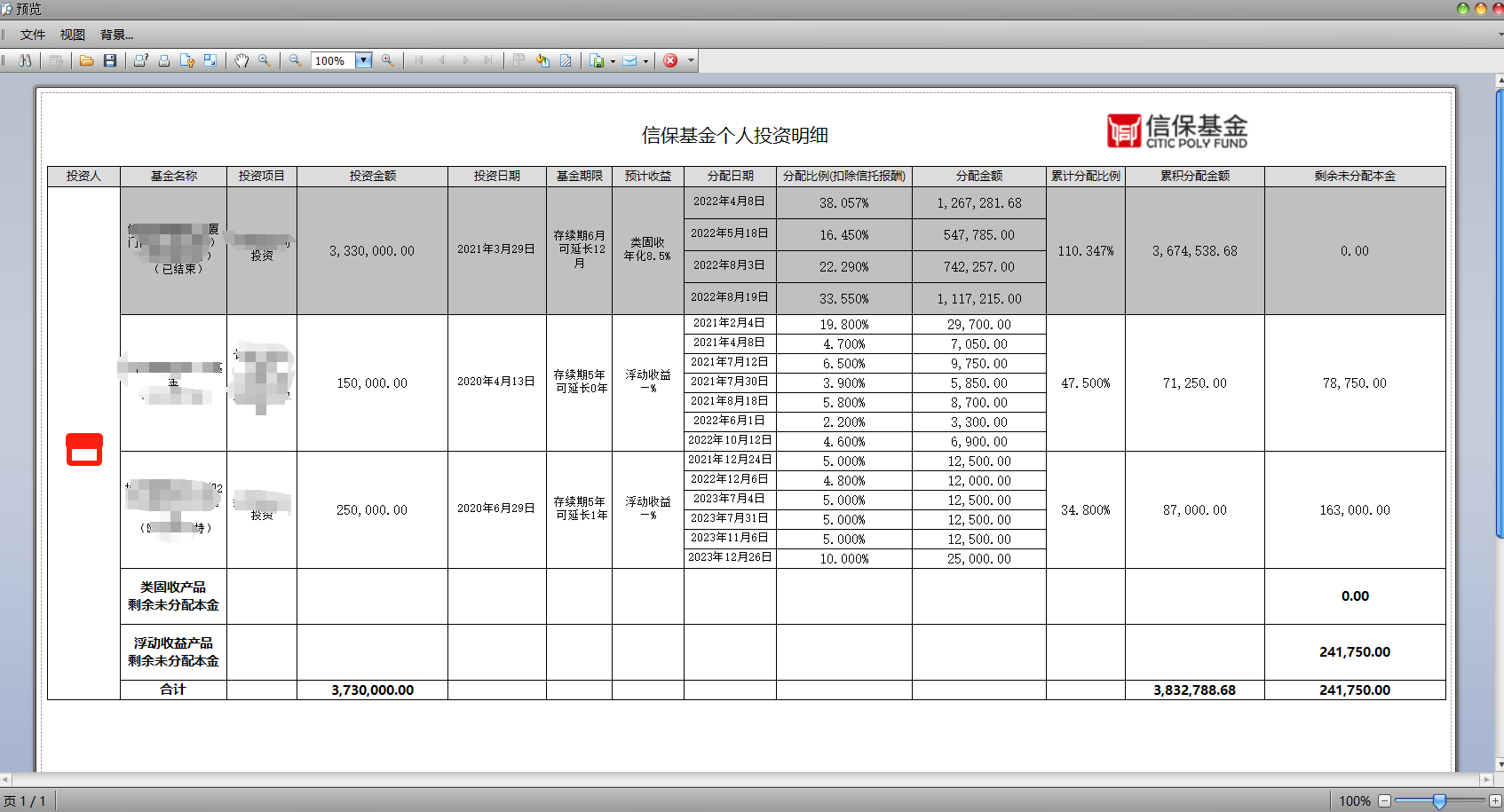The height and width of the screenshot is (812, 1504).
Task: Zoom in with the plus magnifier
Action: [388, 60]
